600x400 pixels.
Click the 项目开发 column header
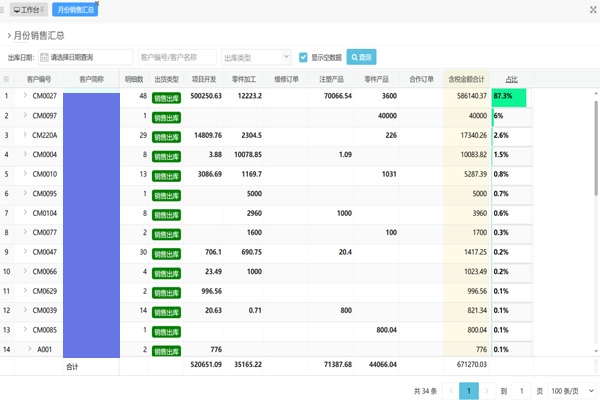pos(204,79)
